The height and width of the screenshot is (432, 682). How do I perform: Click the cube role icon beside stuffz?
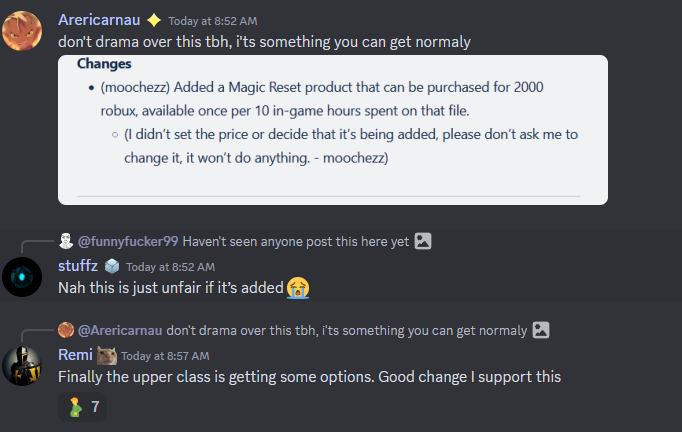pyautogui.click(x=111, y=266)
